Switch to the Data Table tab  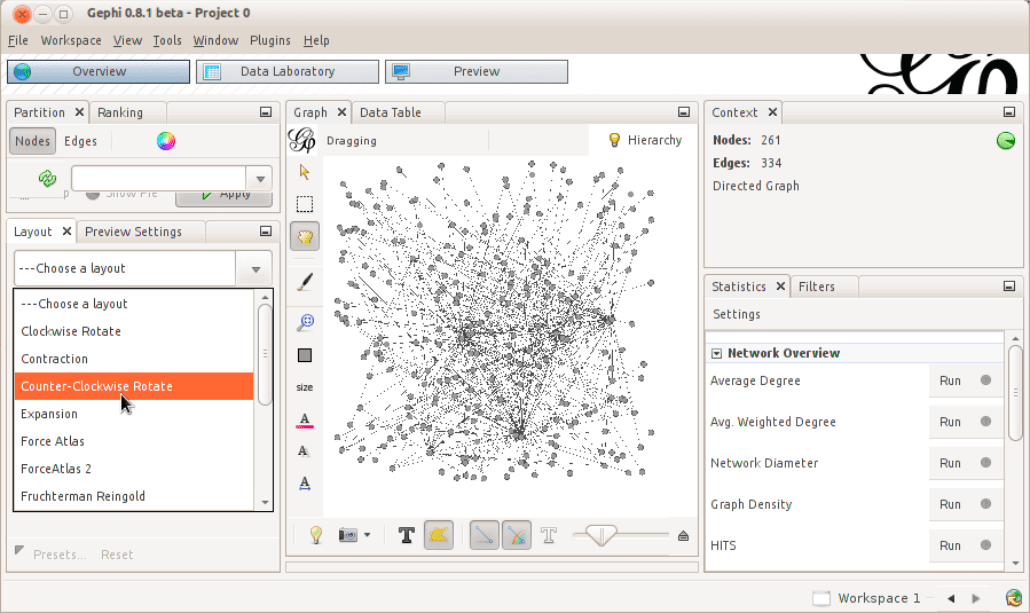pos(390,112)
